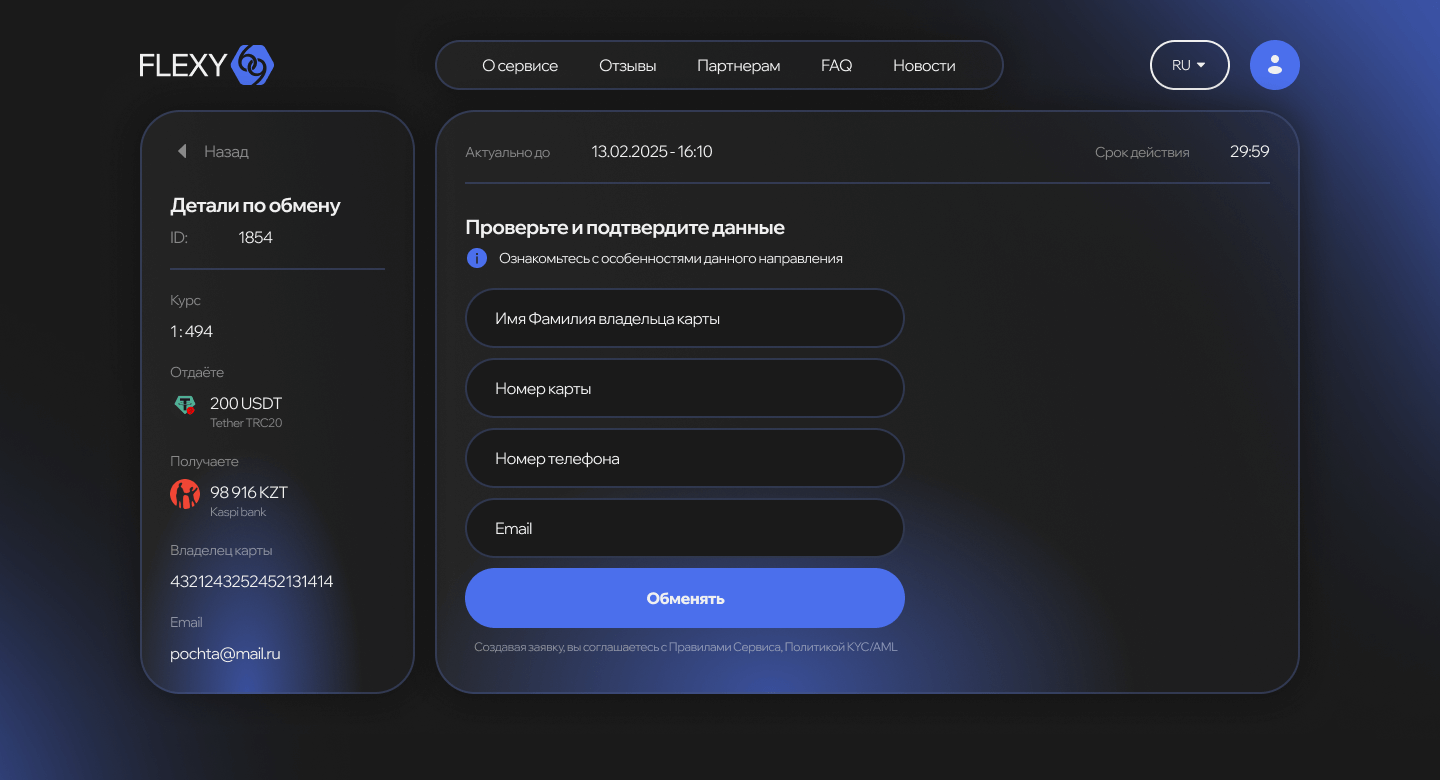Expand the RU language dropdown
The width and height of the screenshot is (1440, 780).
coord(1189,65)
